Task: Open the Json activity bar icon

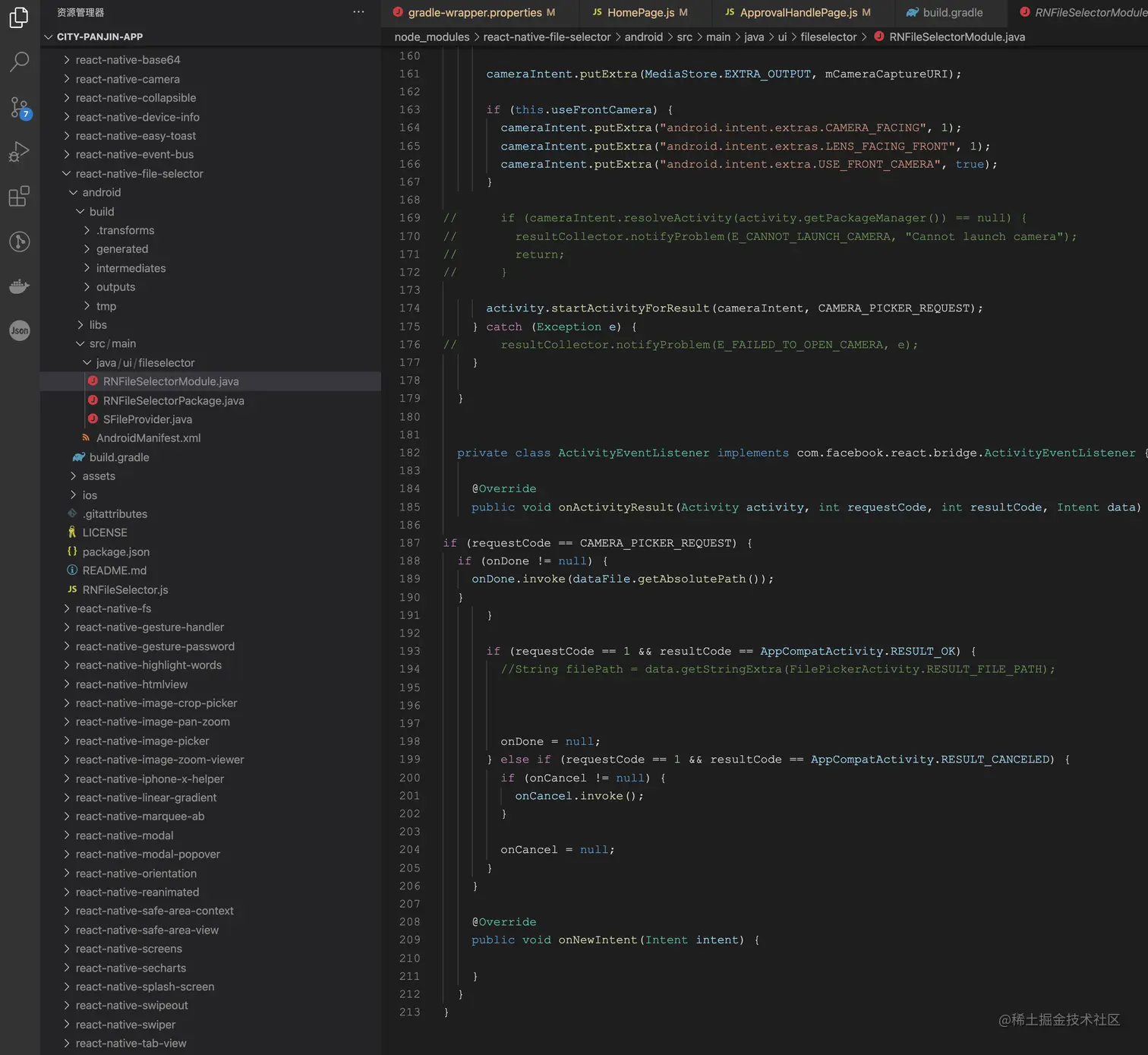Action: tap(19, 330)
